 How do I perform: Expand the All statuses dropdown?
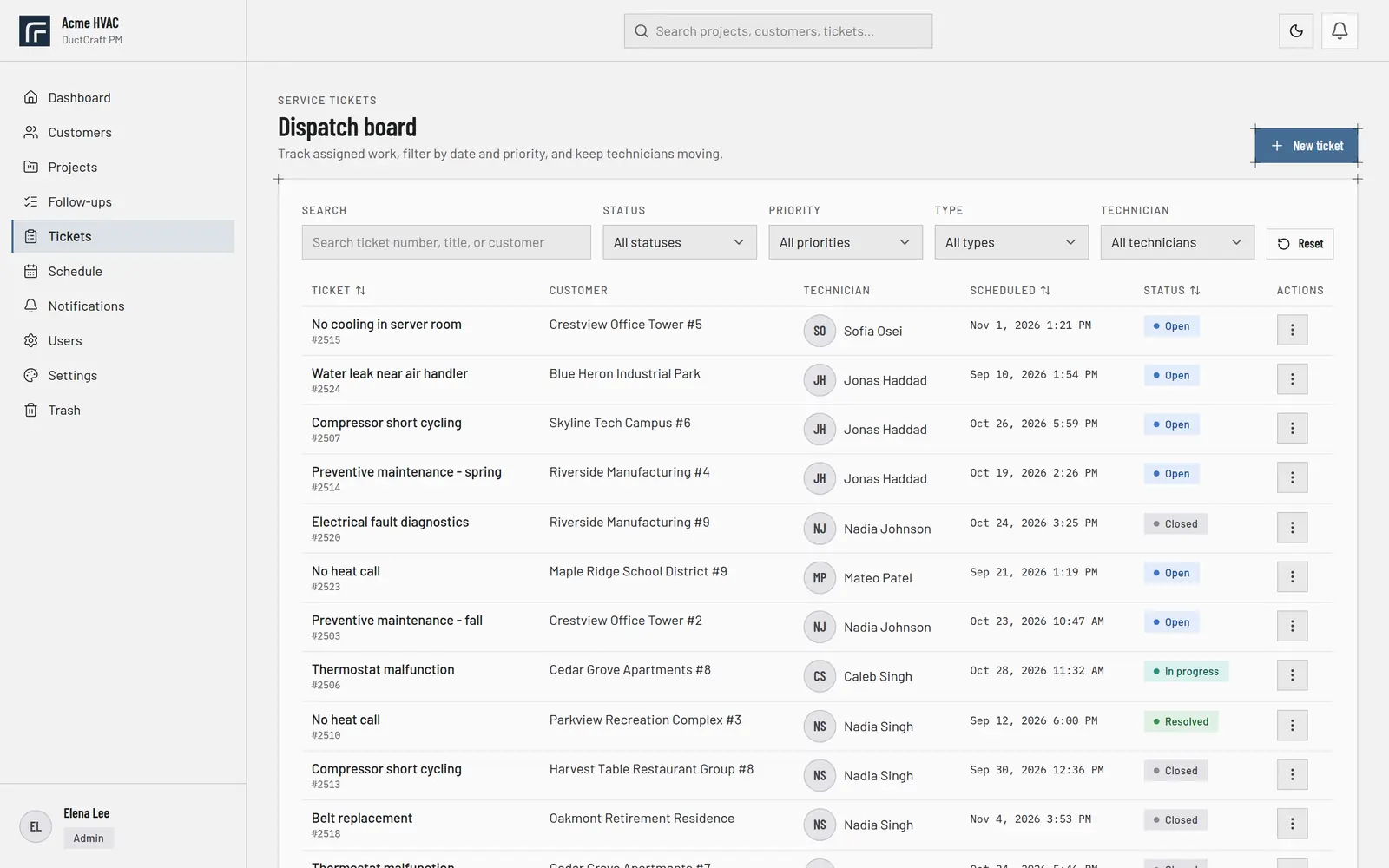(680, 242)
